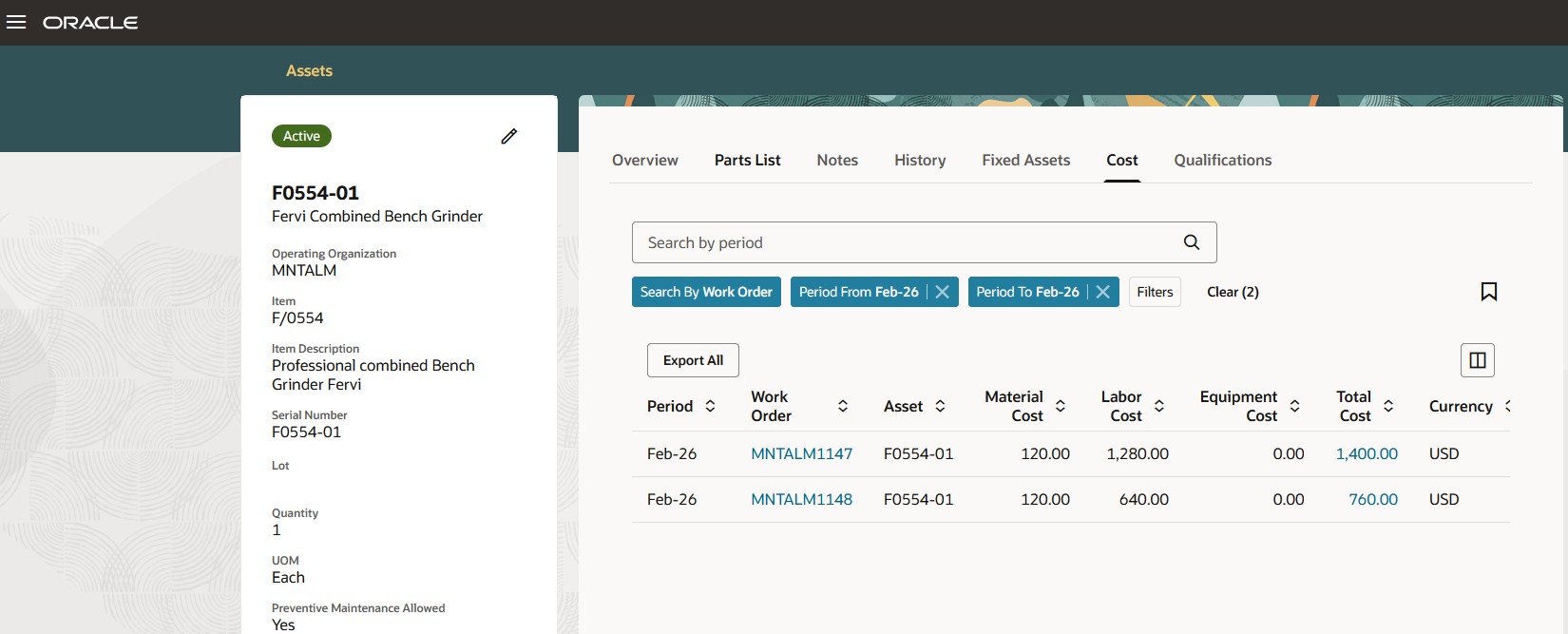Click the asset number F0554-01 heading
Viewport: 1568px width, 634px height.
click(316, 193)
